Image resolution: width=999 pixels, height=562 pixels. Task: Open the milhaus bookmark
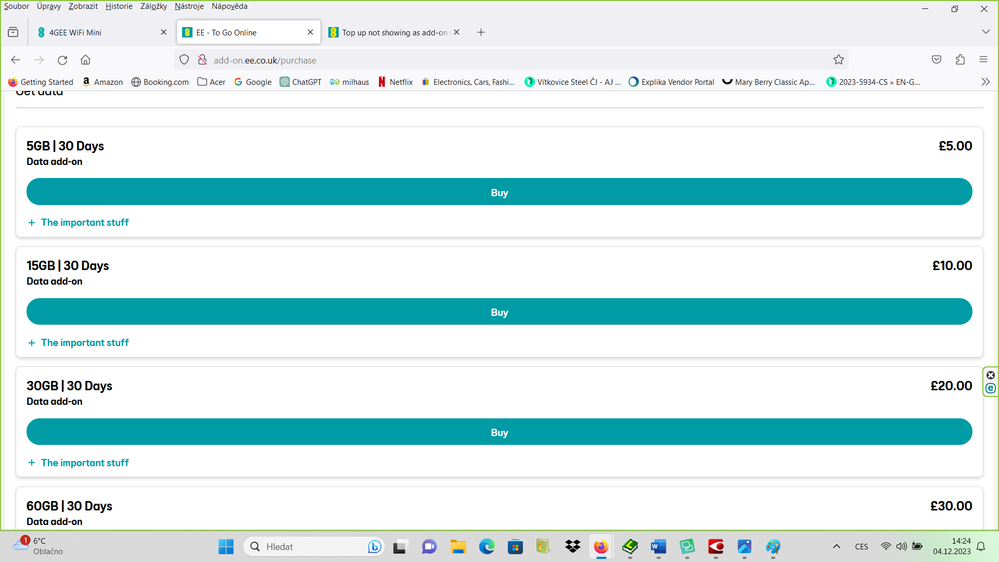[x=349, y=82]
